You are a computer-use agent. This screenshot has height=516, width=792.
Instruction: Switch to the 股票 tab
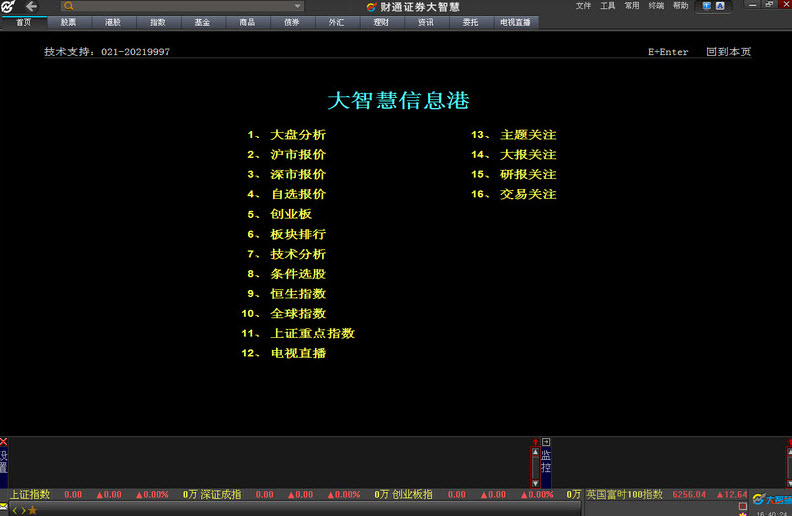coord(69,22)
